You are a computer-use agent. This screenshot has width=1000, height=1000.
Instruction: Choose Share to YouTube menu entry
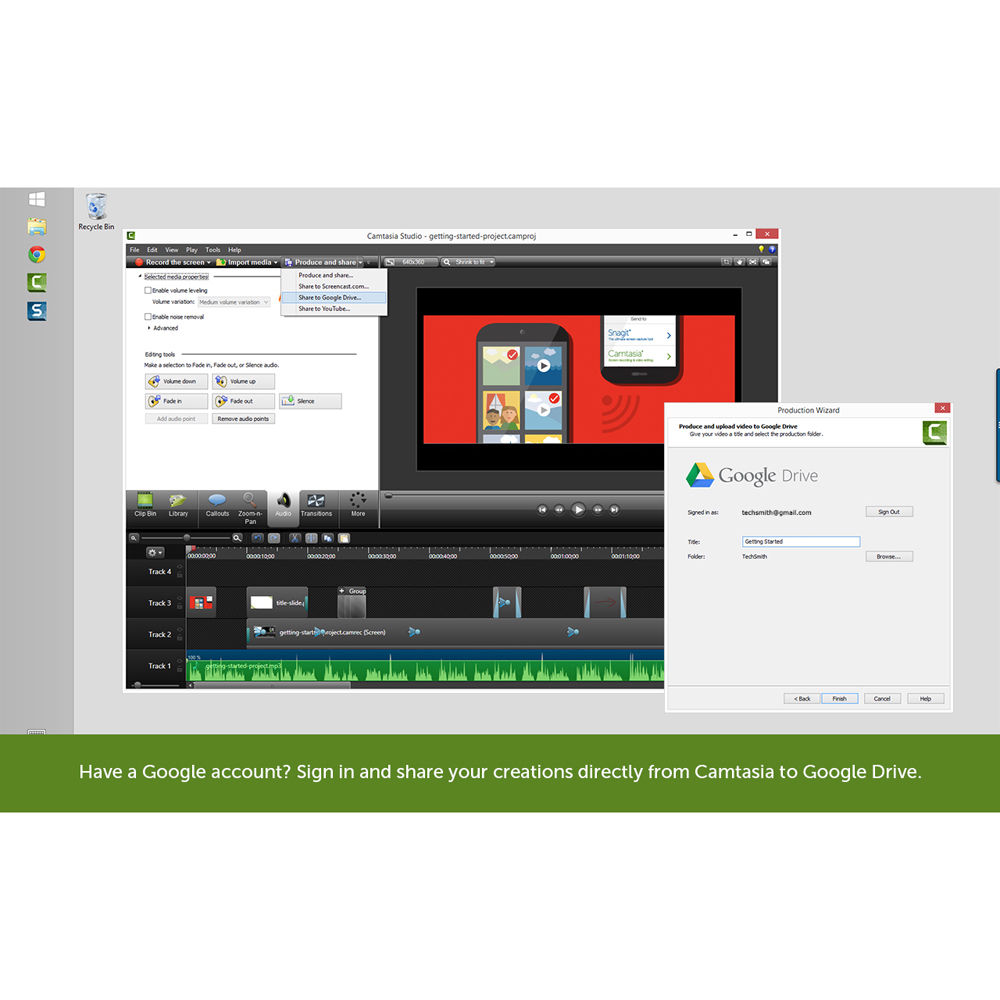(x=333, y=309)
